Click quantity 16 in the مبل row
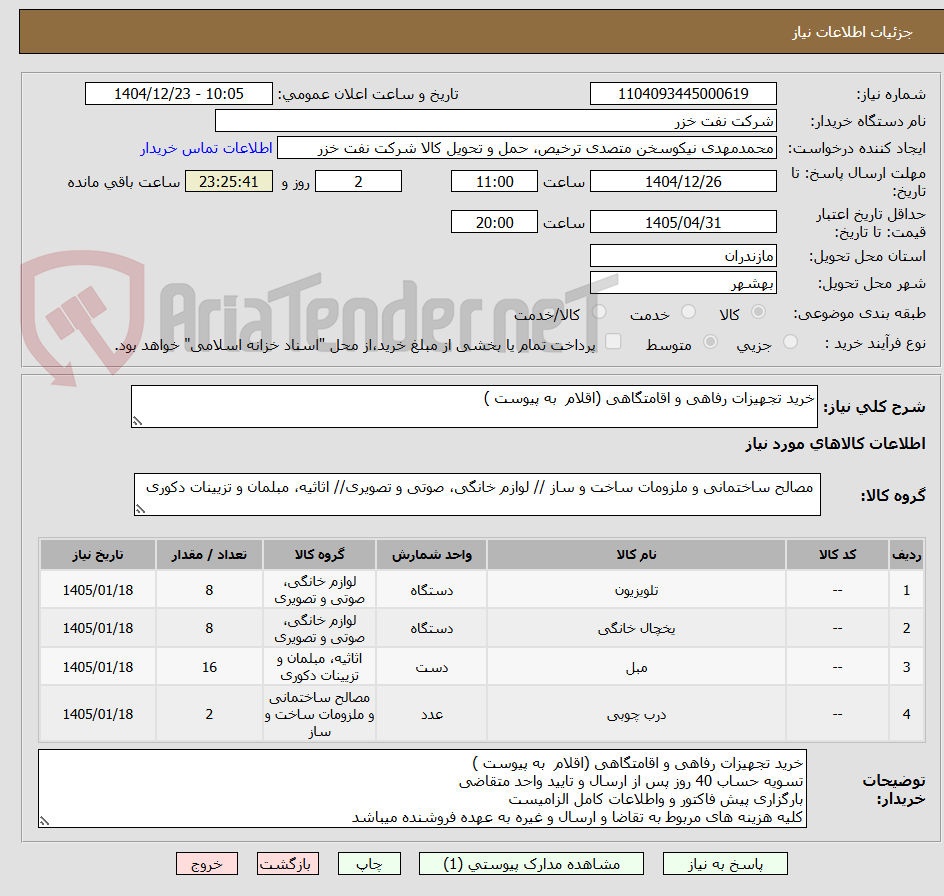The width and height of the screenshot is (944, 896). click(209, 667)
